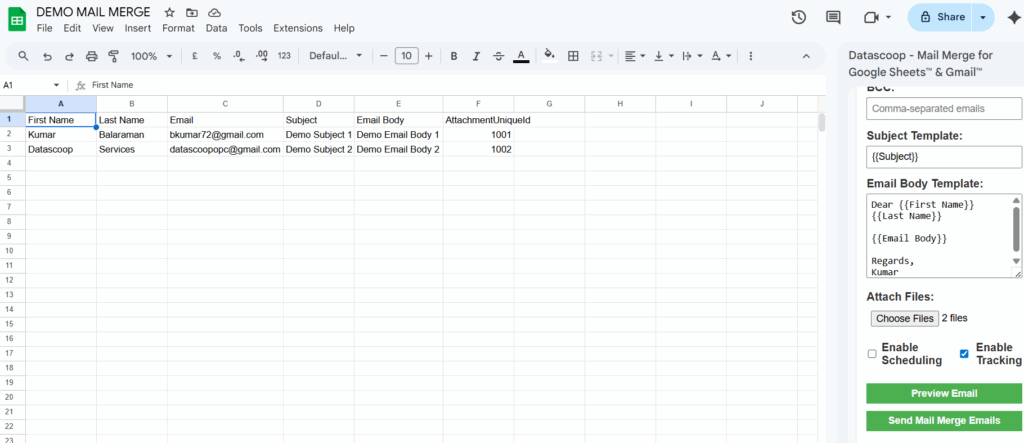Expand the horizontal align dropdown

(632, 56)
